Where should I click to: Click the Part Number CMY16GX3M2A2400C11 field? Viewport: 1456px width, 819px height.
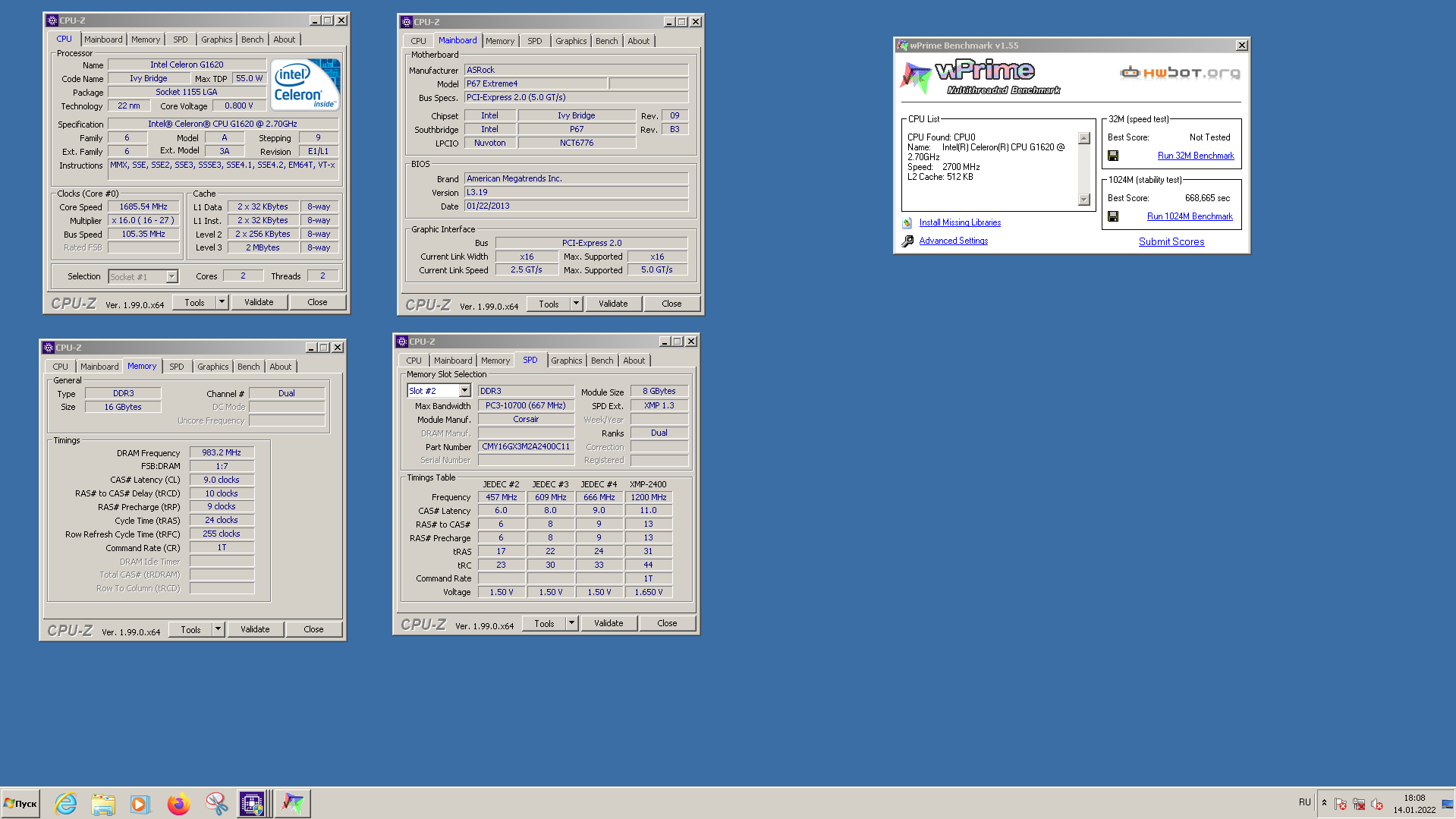click(x=526, y=446)
